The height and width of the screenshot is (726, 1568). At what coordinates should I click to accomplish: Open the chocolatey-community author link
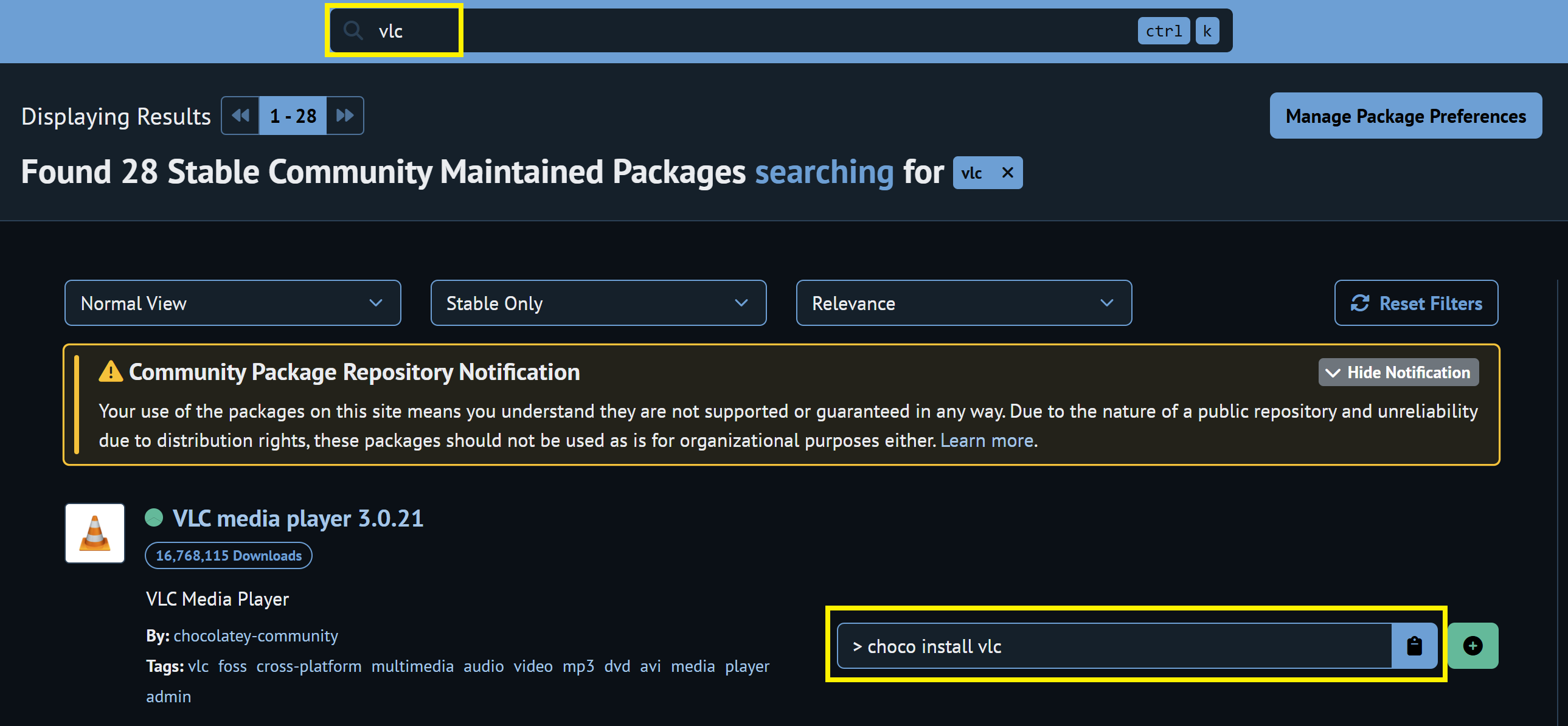click(255, 635)
